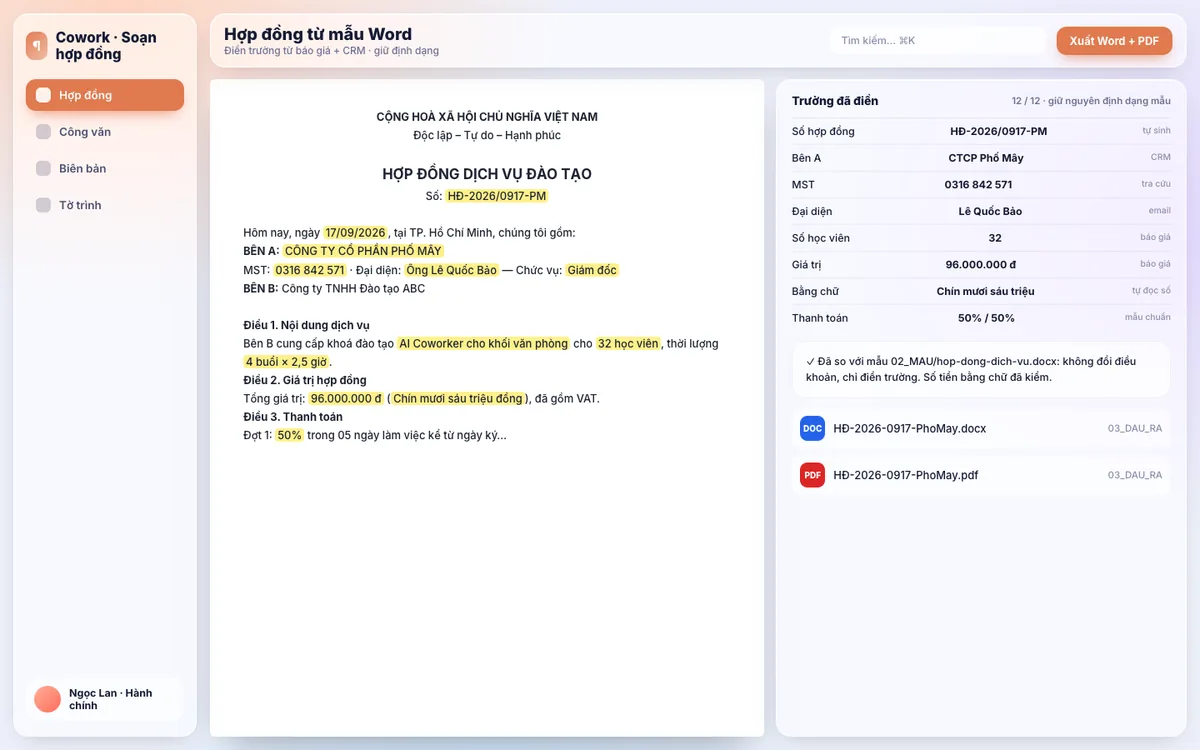
Task: Click the square icon beside Hợp đồng
Action: [43, 95]
